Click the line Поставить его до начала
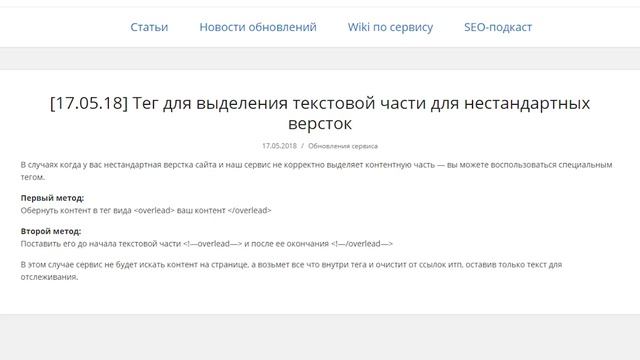The width and height of the screenshot is (640, 360). click(x=207, y=244)
